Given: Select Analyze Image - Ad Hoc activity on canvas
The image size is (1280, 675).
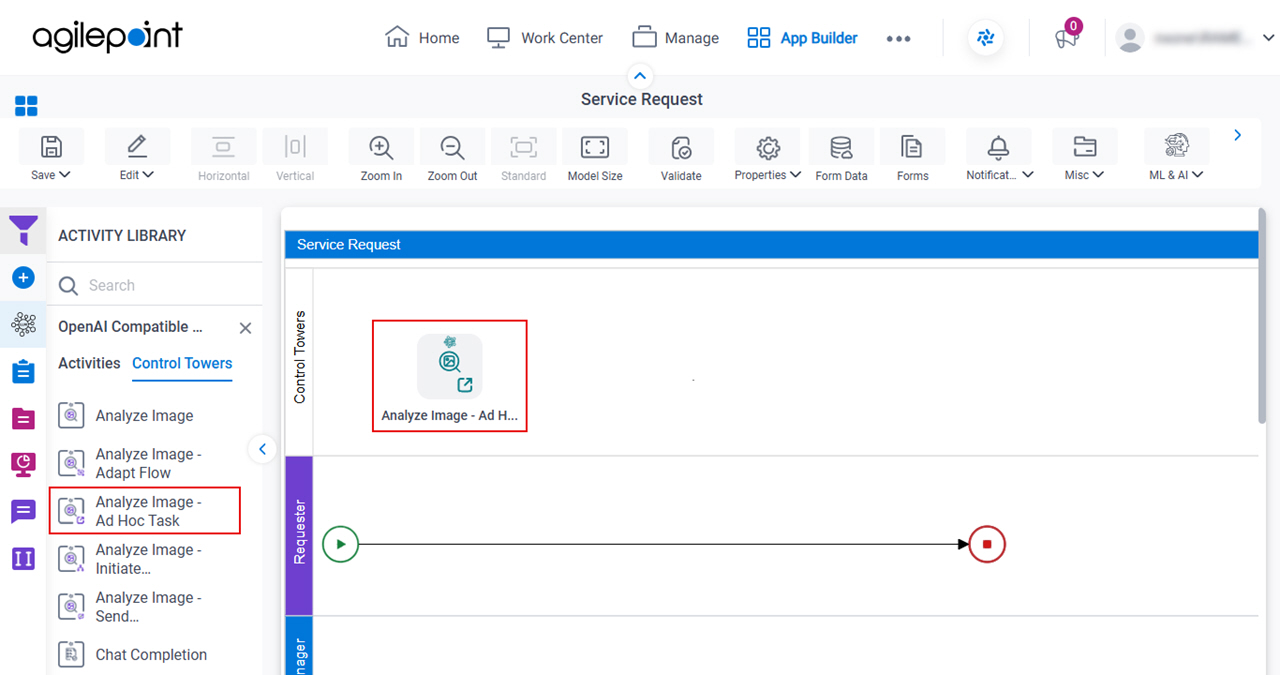Looking at the screenshot, I should (450, 376).
